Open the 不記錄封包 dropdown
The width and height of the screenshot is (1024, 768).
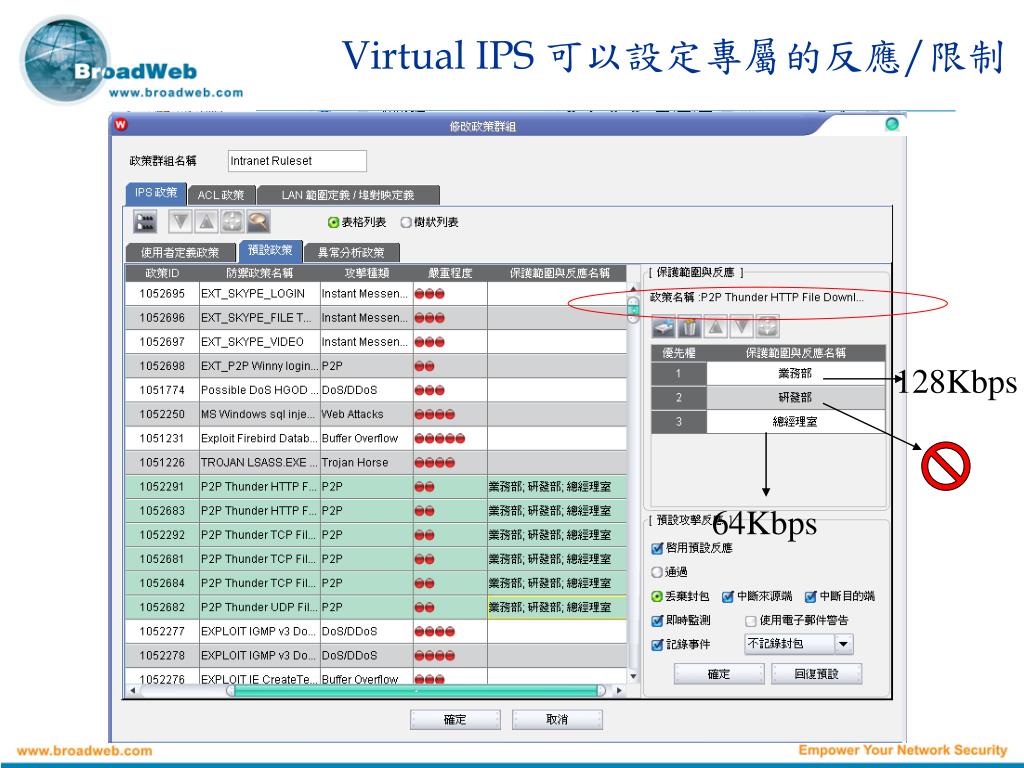(x=798, y=644)
